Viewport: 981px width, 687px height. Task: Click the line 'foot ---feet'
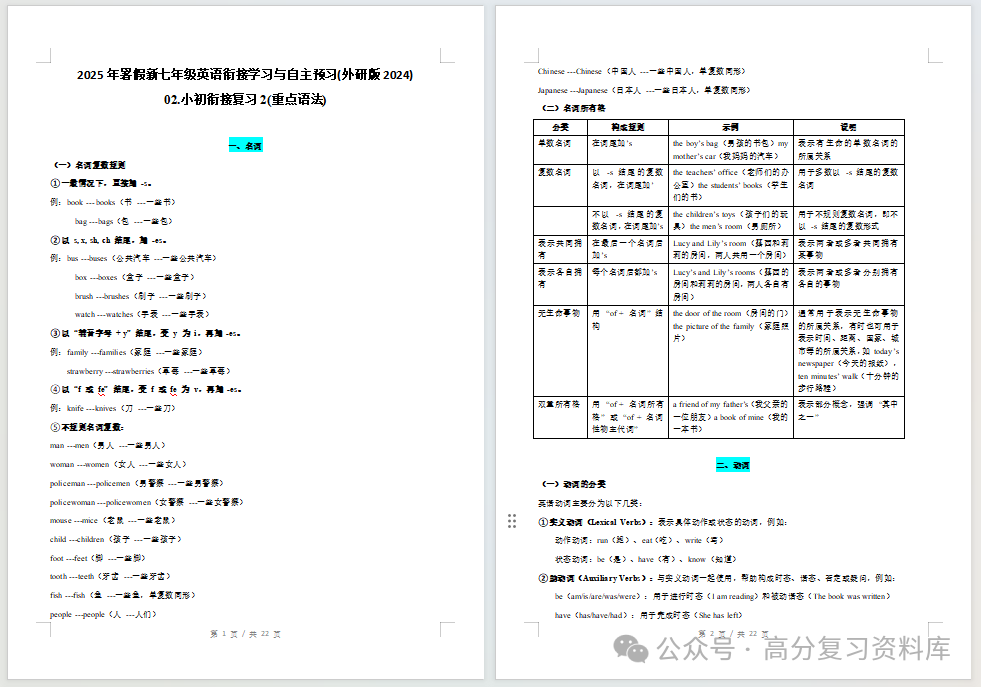pos(98,558)
